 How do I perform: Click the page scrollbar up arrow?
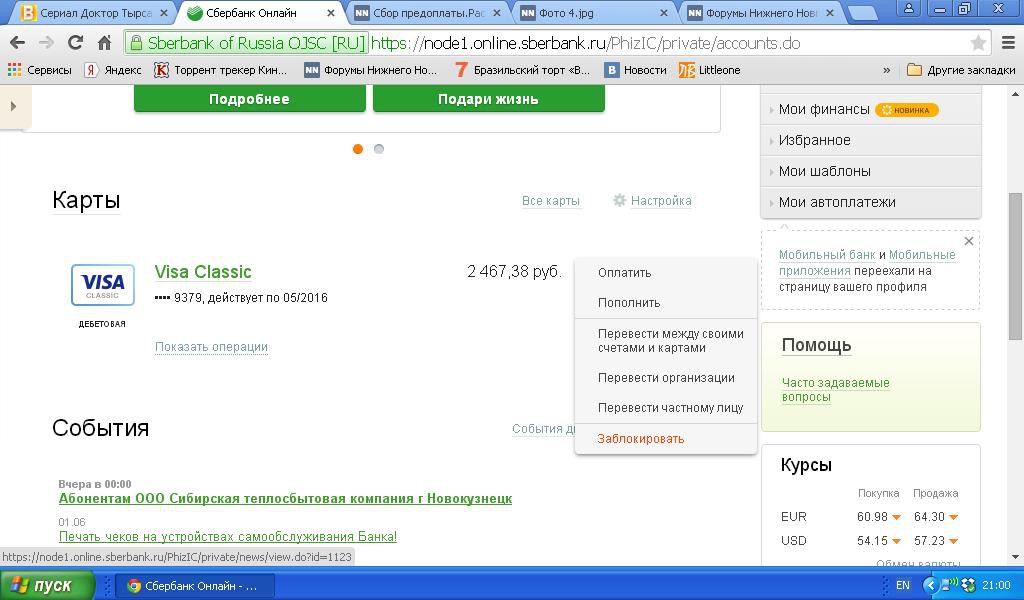1016,95
